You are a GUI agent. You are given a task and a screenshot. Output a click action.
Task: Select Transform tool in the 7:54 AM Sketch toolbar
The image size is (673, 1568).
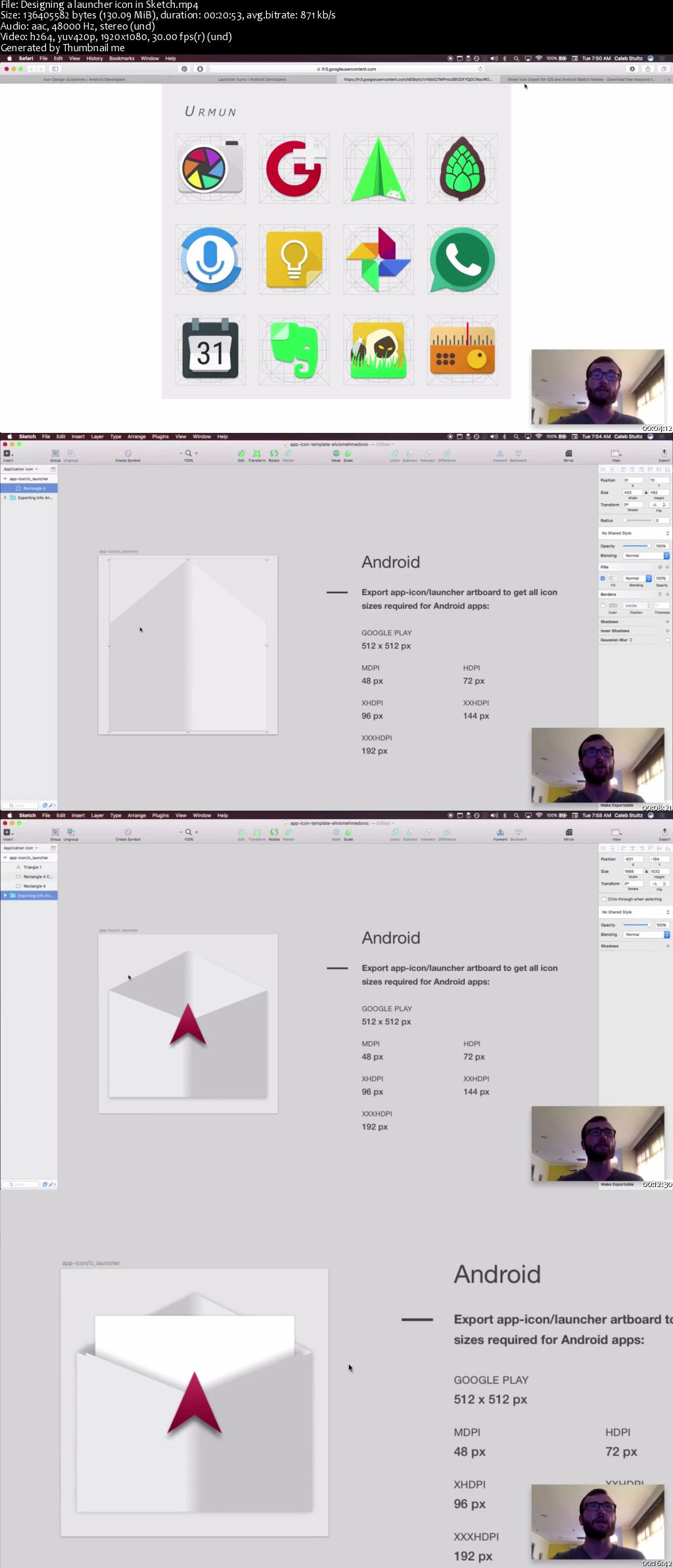[x=257, y=455]
